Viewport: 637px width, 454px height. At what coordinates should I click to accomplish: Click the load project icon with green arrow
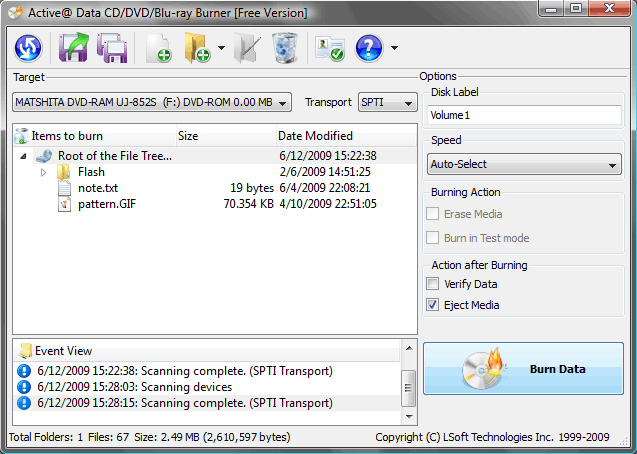[x=73, y=47]
